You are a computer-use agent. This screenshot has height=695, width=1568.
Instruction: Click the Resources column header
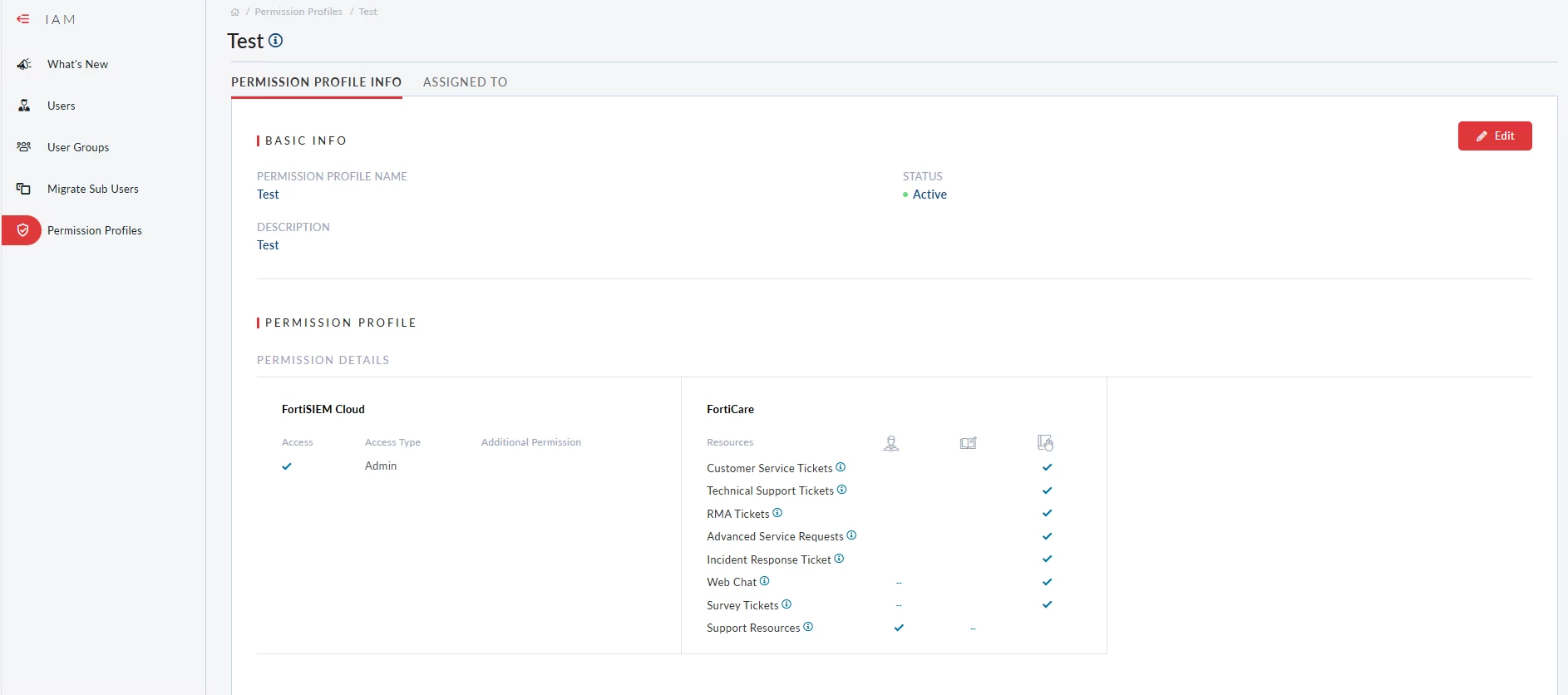pos(730,442)
